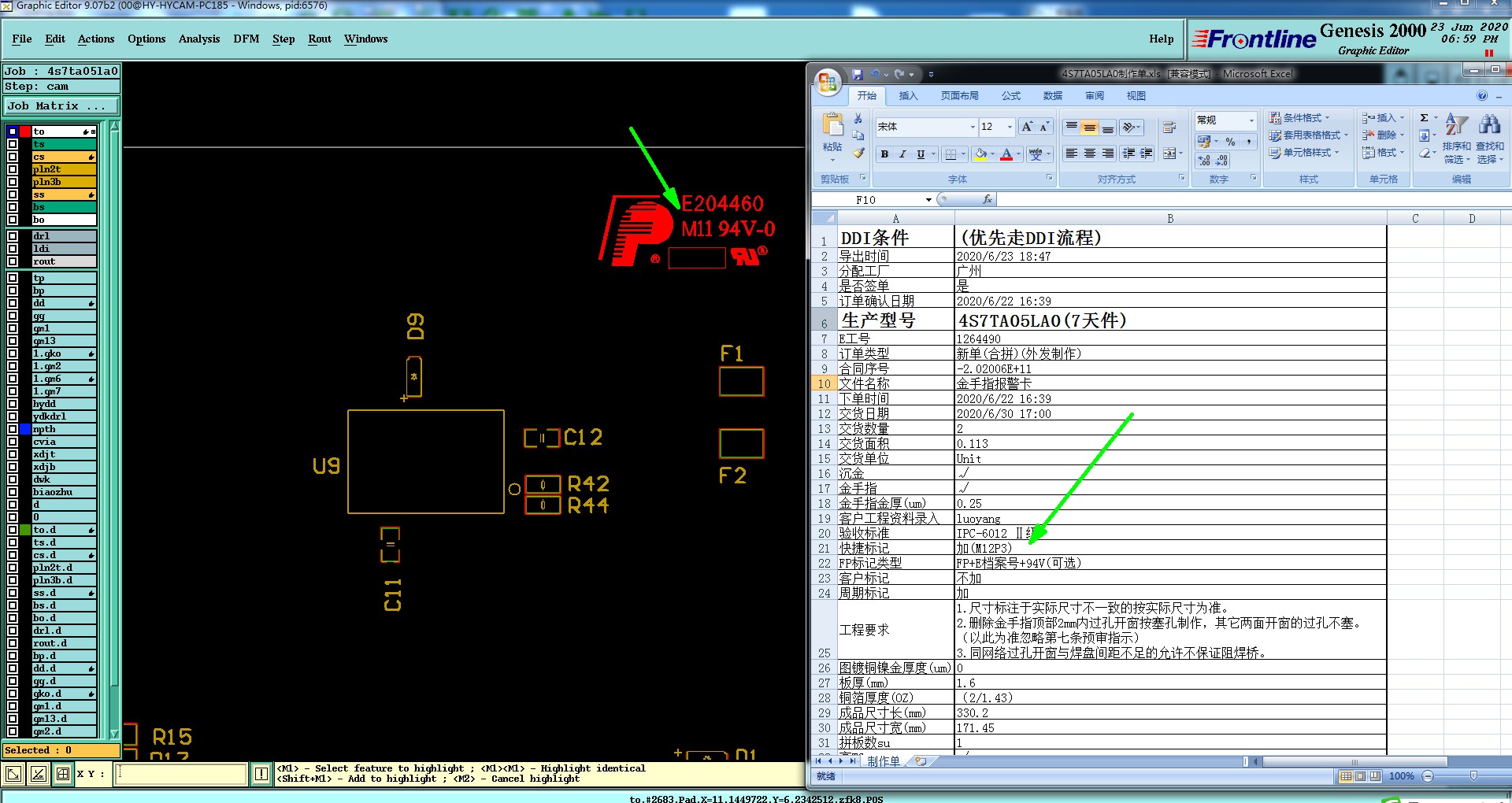Toggle the 'pln2t' layer checkbox
1512x803 pixels.
tap(13, 169)
